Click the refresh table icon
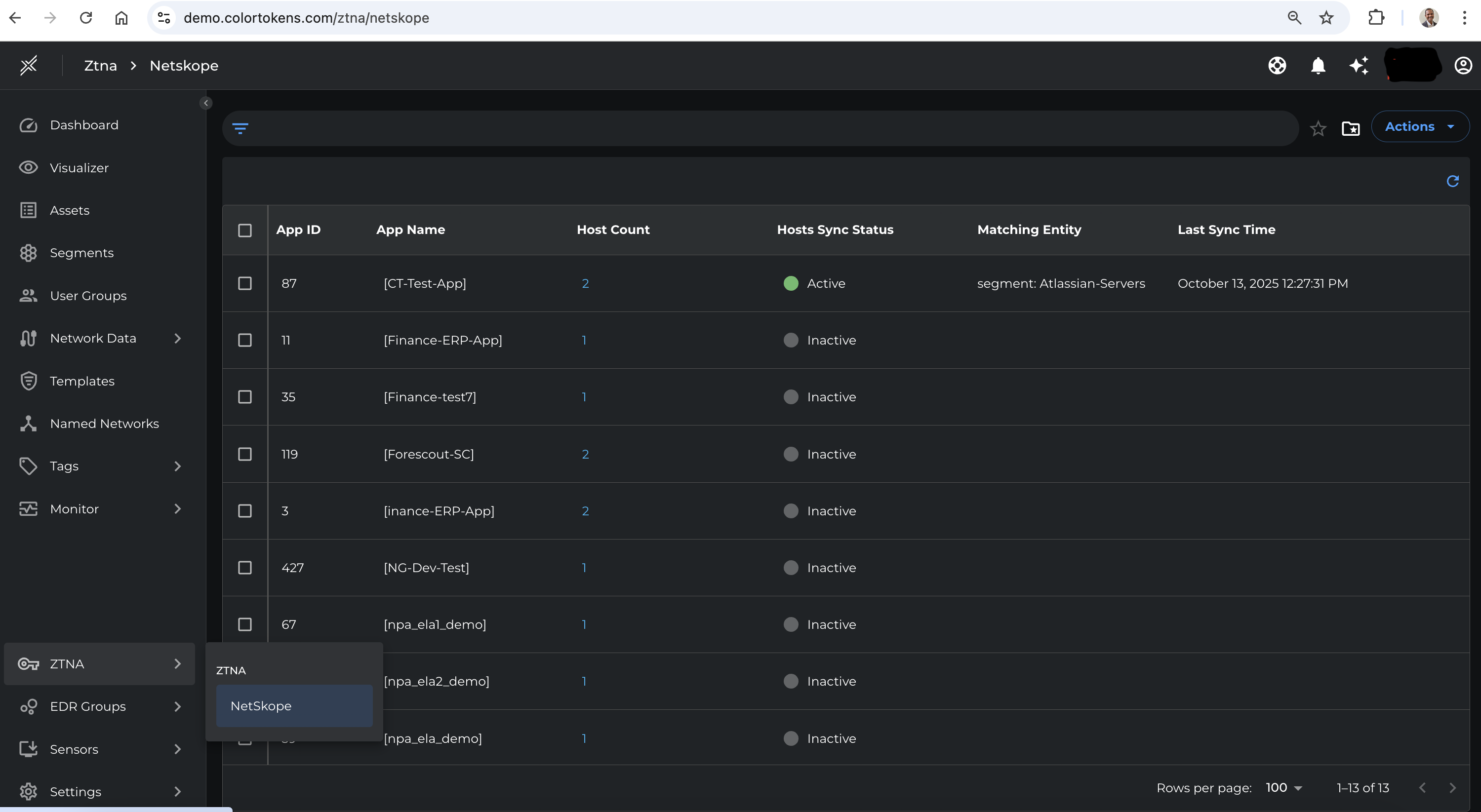The width and height of the screenshot is (1481, 812). pyautogui.click(x=1453, y=181)
